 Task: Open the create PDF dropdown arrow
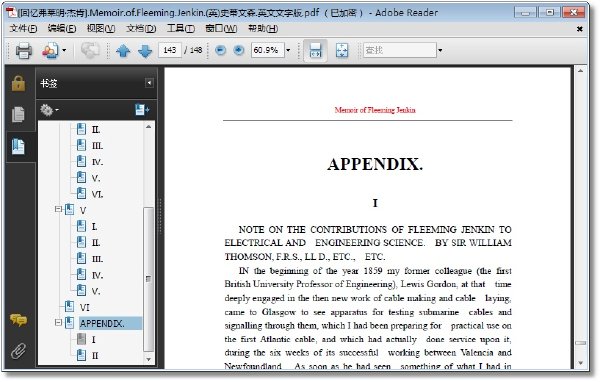coord(64,50)
